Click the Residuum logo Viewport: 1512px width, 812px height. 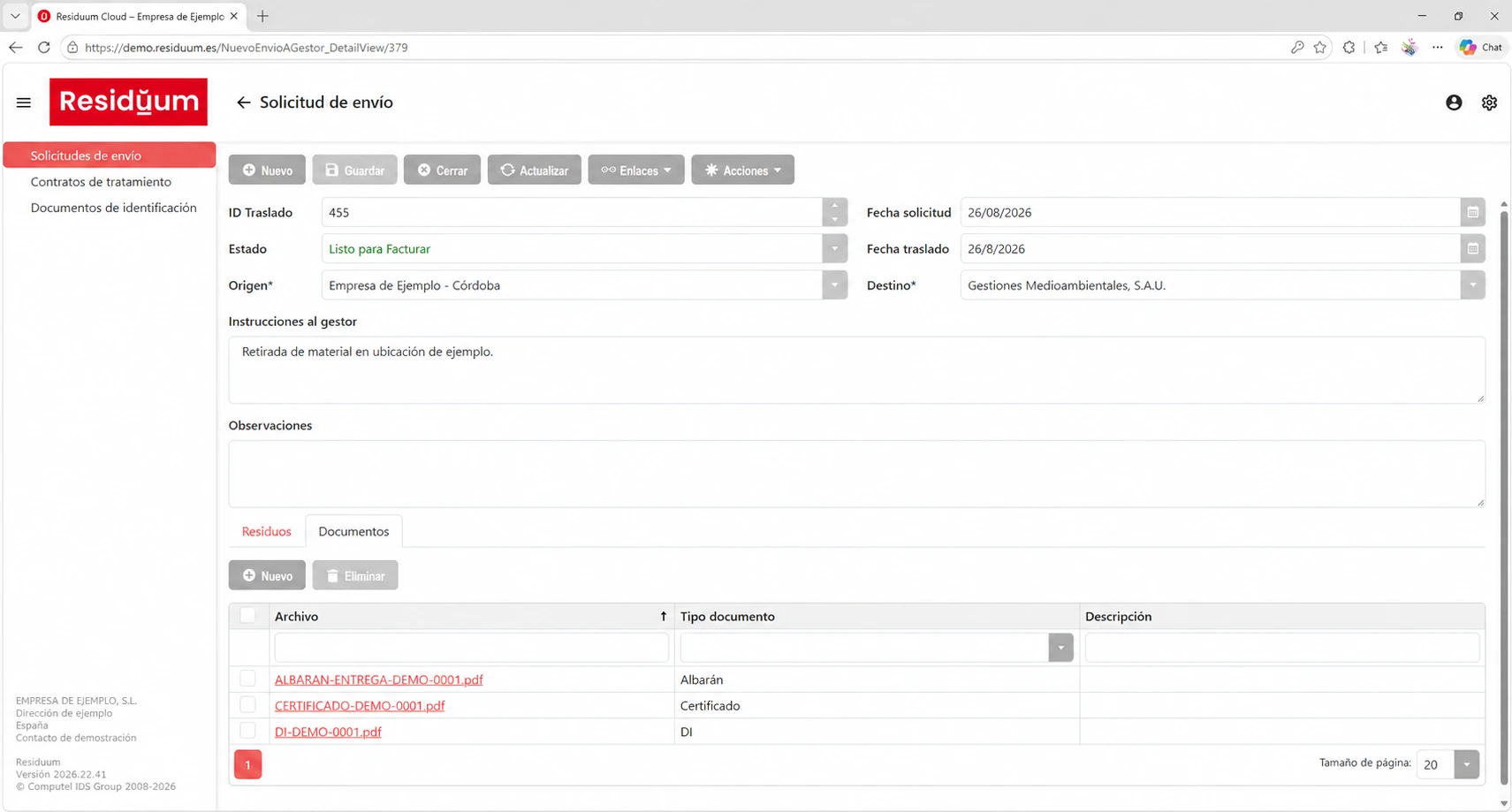point(129,102)
